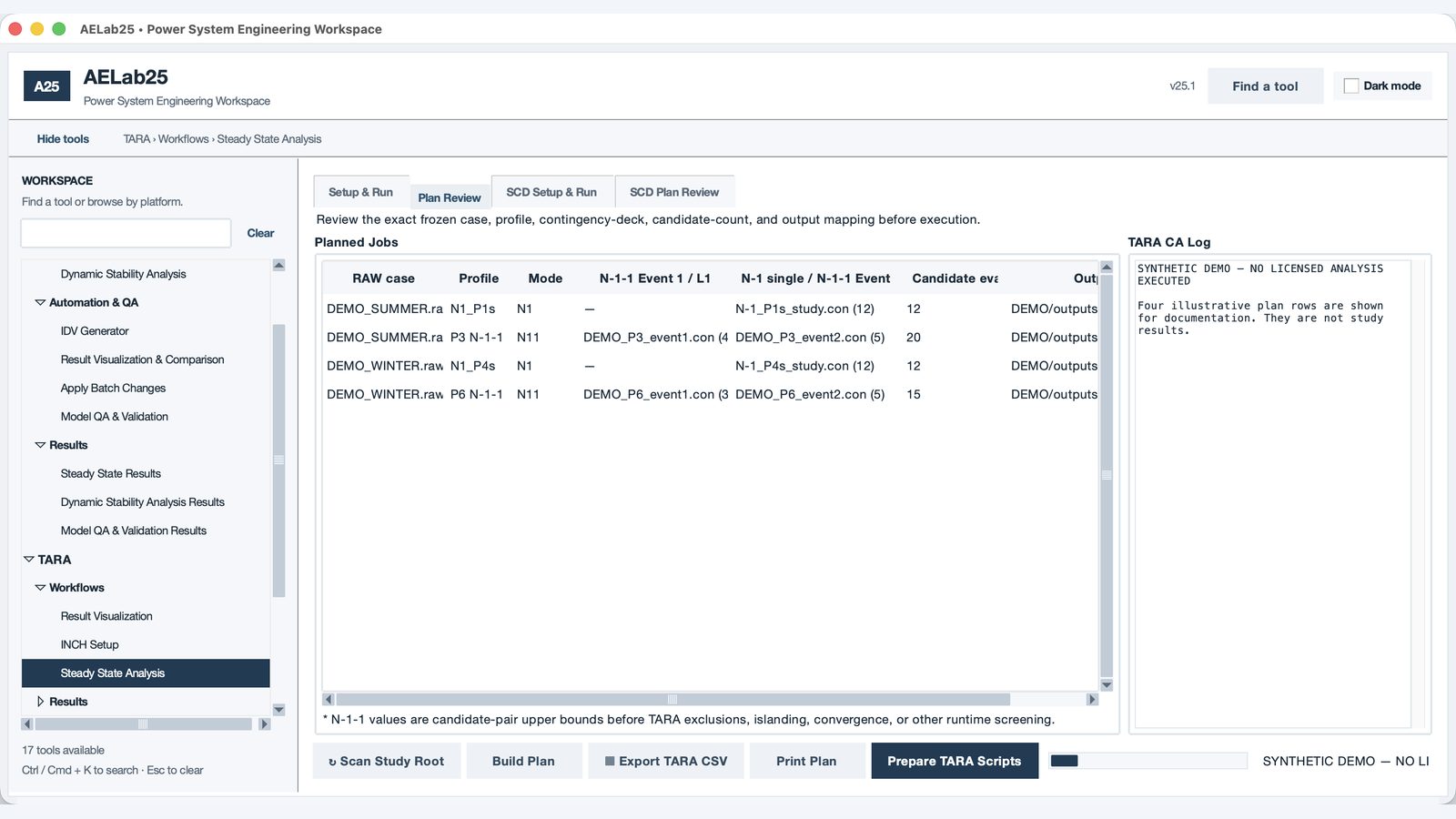
Task: Click the A25 app logo
Action: pos(46,86)
